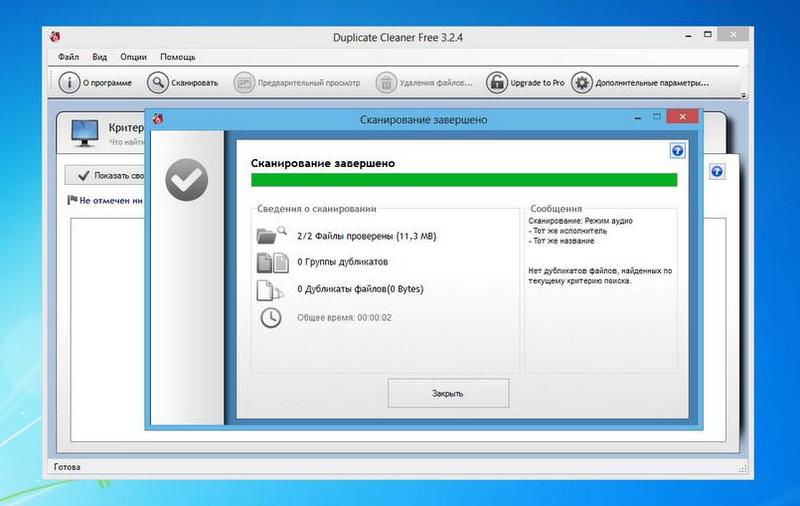This screenshot has width=800, height=506.
Task: Open the Опции menu
Action: pos(133,57)
